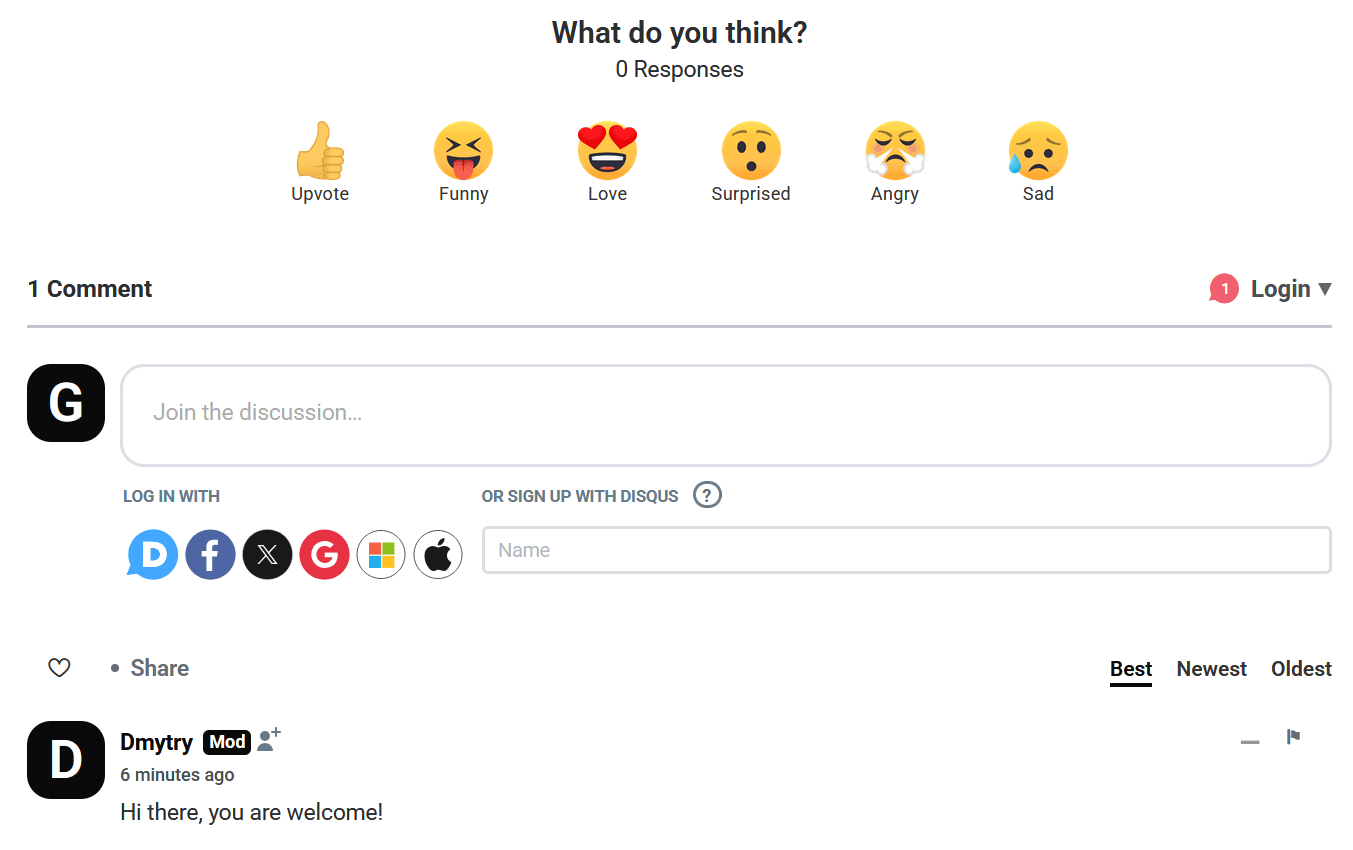
Task: Click the Join the discussion text box
Action: [725, 414]
